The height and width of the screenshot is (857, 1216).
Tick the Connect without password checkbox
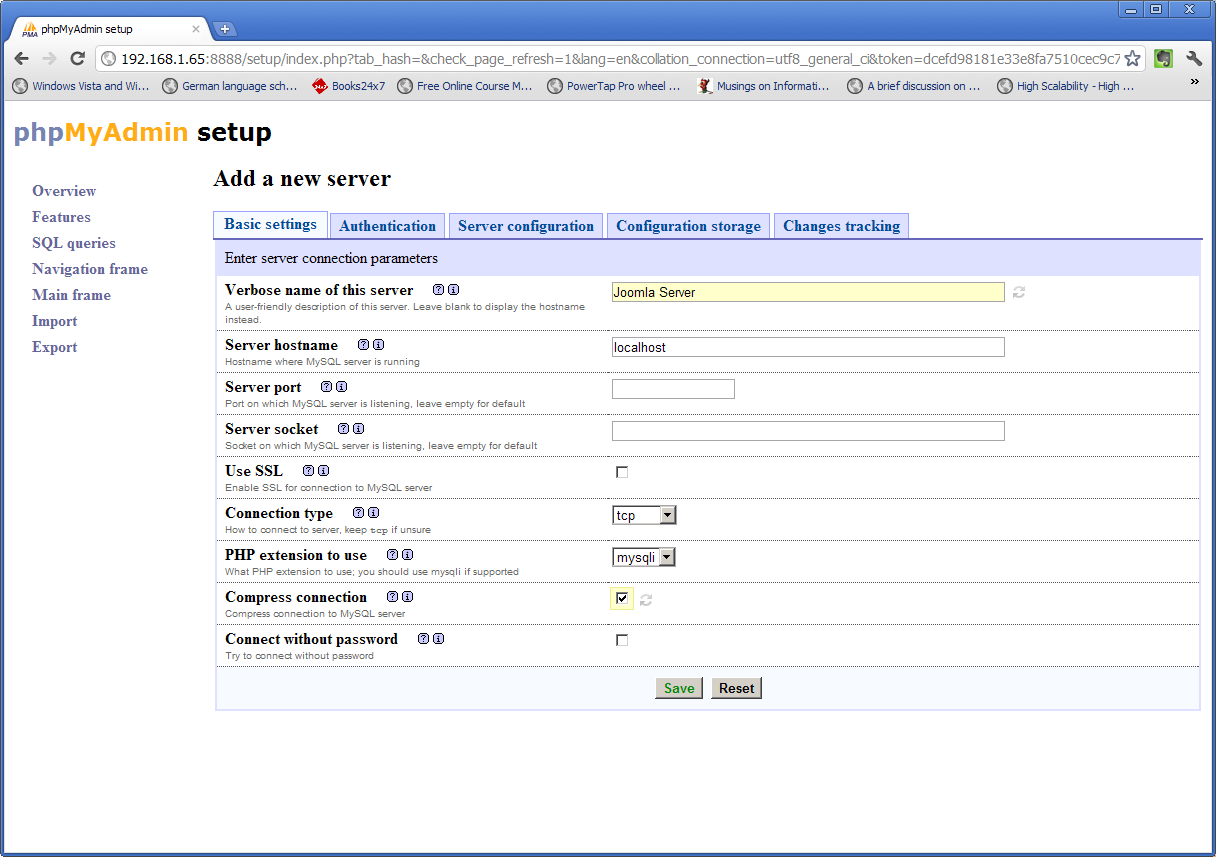[622, 640]
